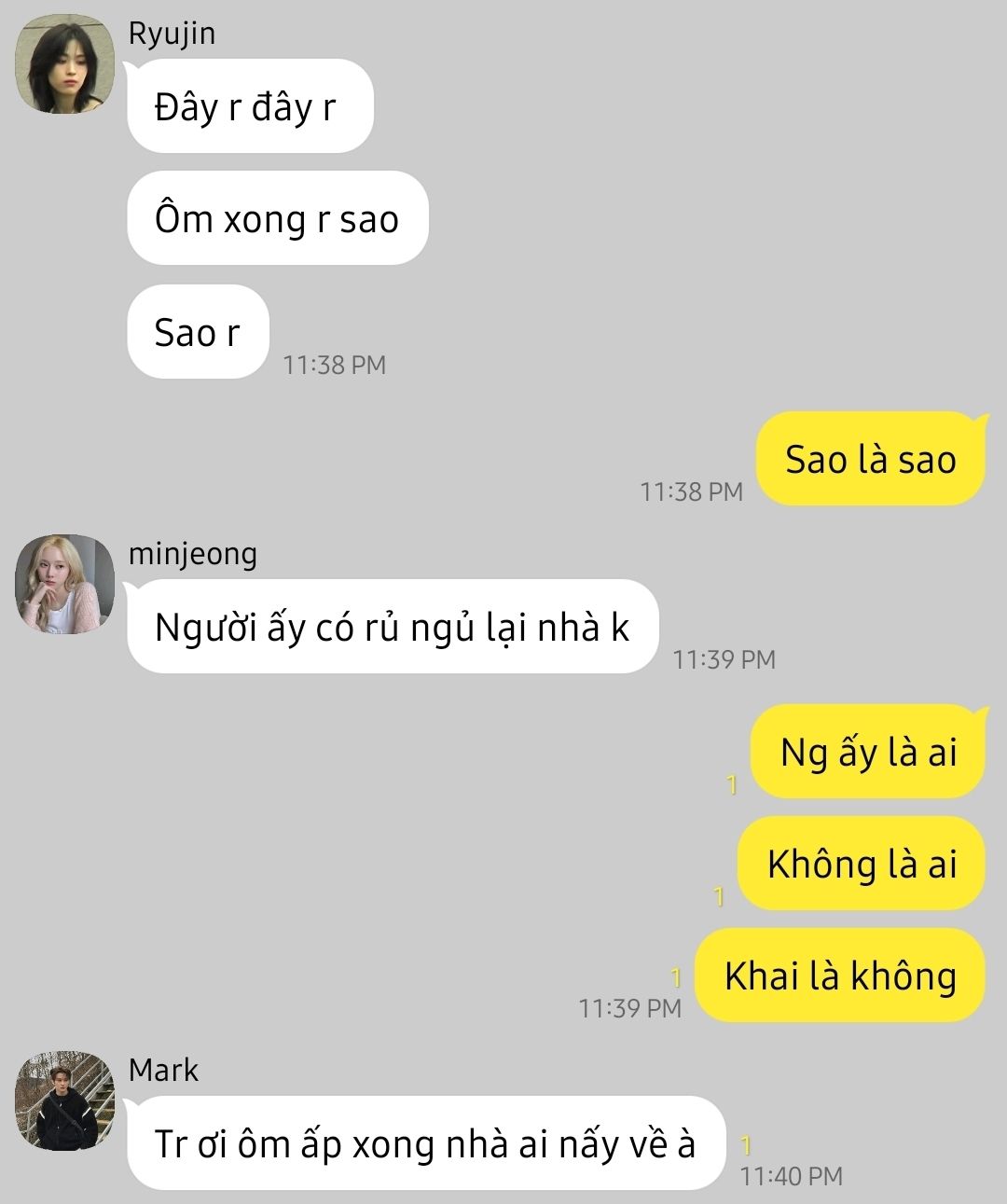Image resolution: width=1007 pixels, height=1204 pixels.
Task: Tap the sender name minjeong
Action: click(x=192, y=554)
